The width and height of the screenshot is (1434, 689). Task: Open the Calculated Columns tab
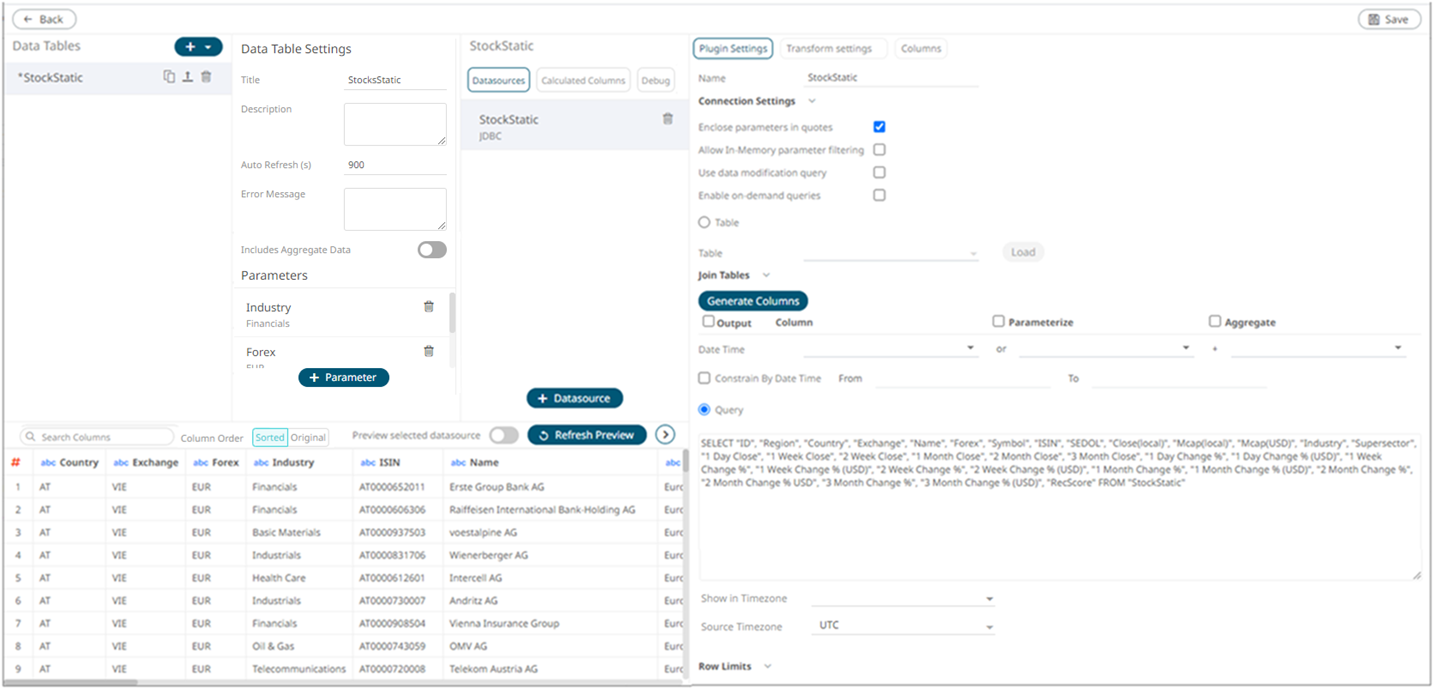583,81
